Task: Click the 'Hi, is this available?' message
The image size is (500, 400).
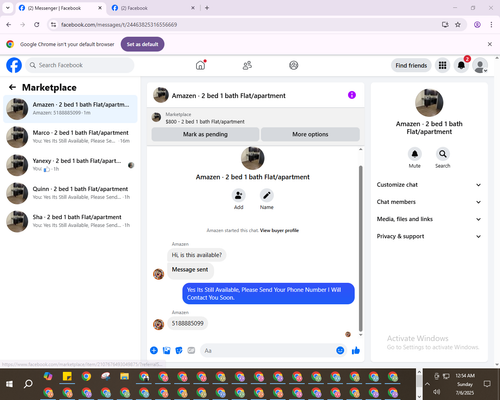Action: click(197, 255)
